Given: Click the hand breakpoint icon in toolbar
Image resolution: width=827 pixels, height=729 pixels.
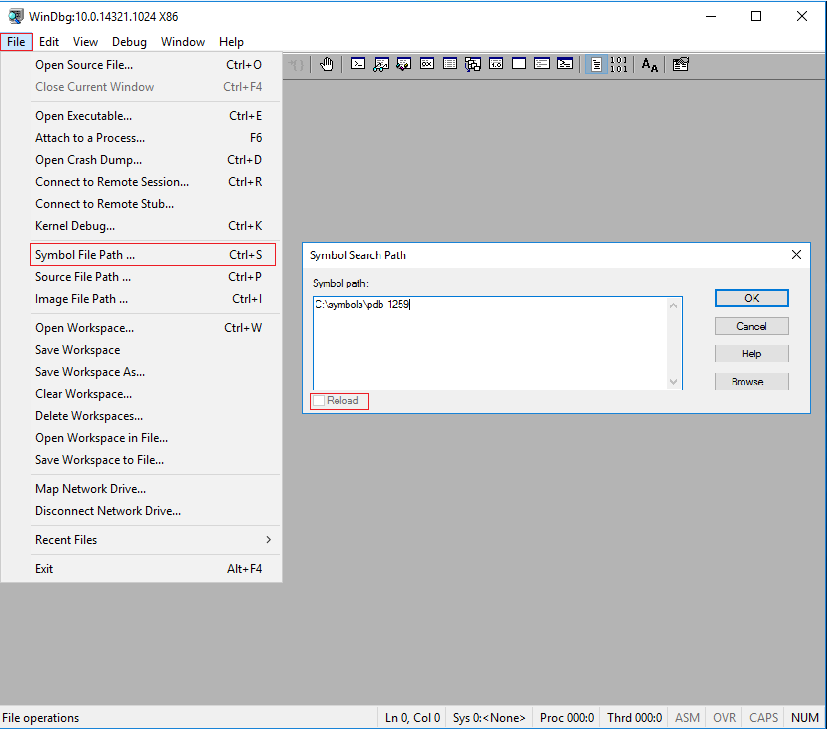Looking at the screenshot, I should point(327,64).
